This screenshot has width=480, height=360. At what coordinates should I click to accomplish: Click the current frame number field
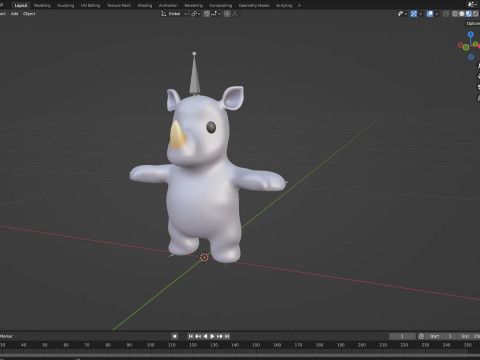point(402,336)
